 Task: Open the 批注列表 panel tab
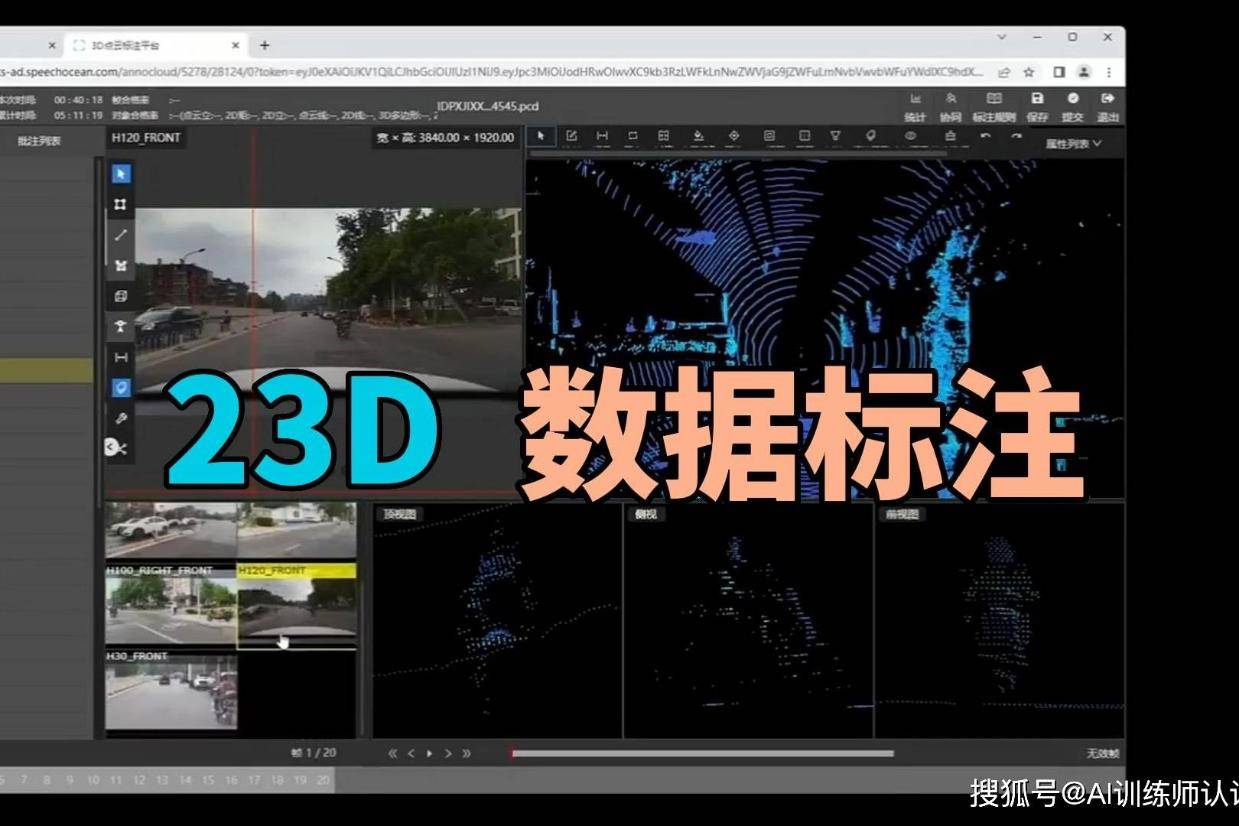tap(39, 141)
